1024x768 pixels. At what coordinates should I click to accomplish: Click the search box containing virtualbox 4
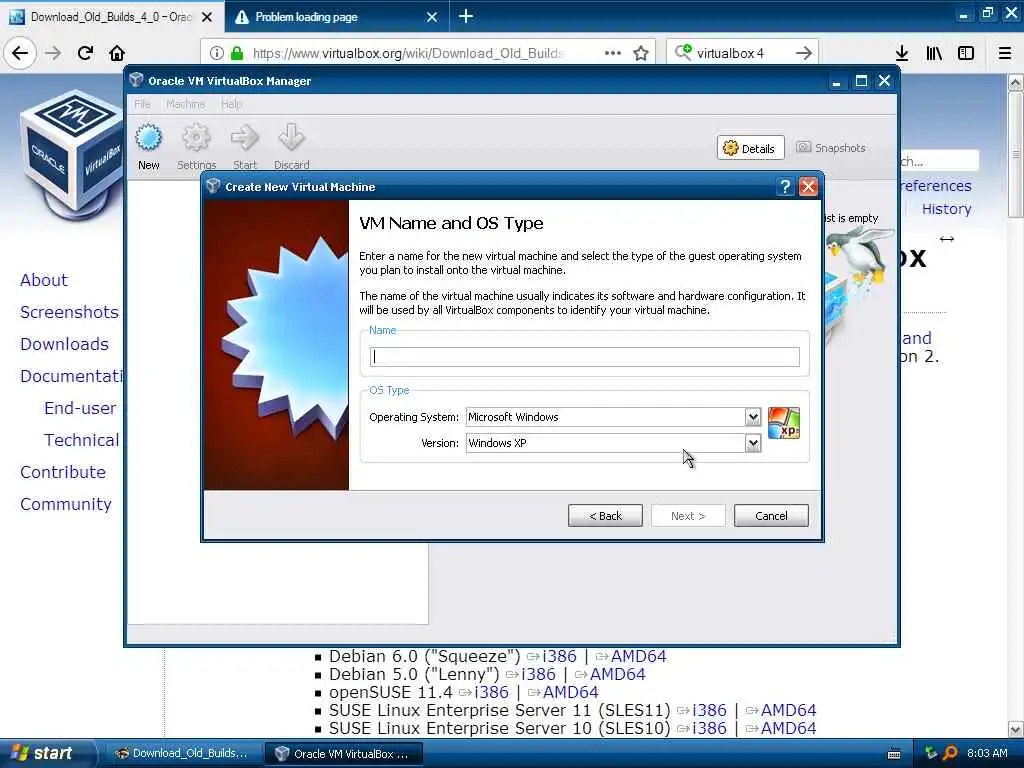(x=742, y=53)
